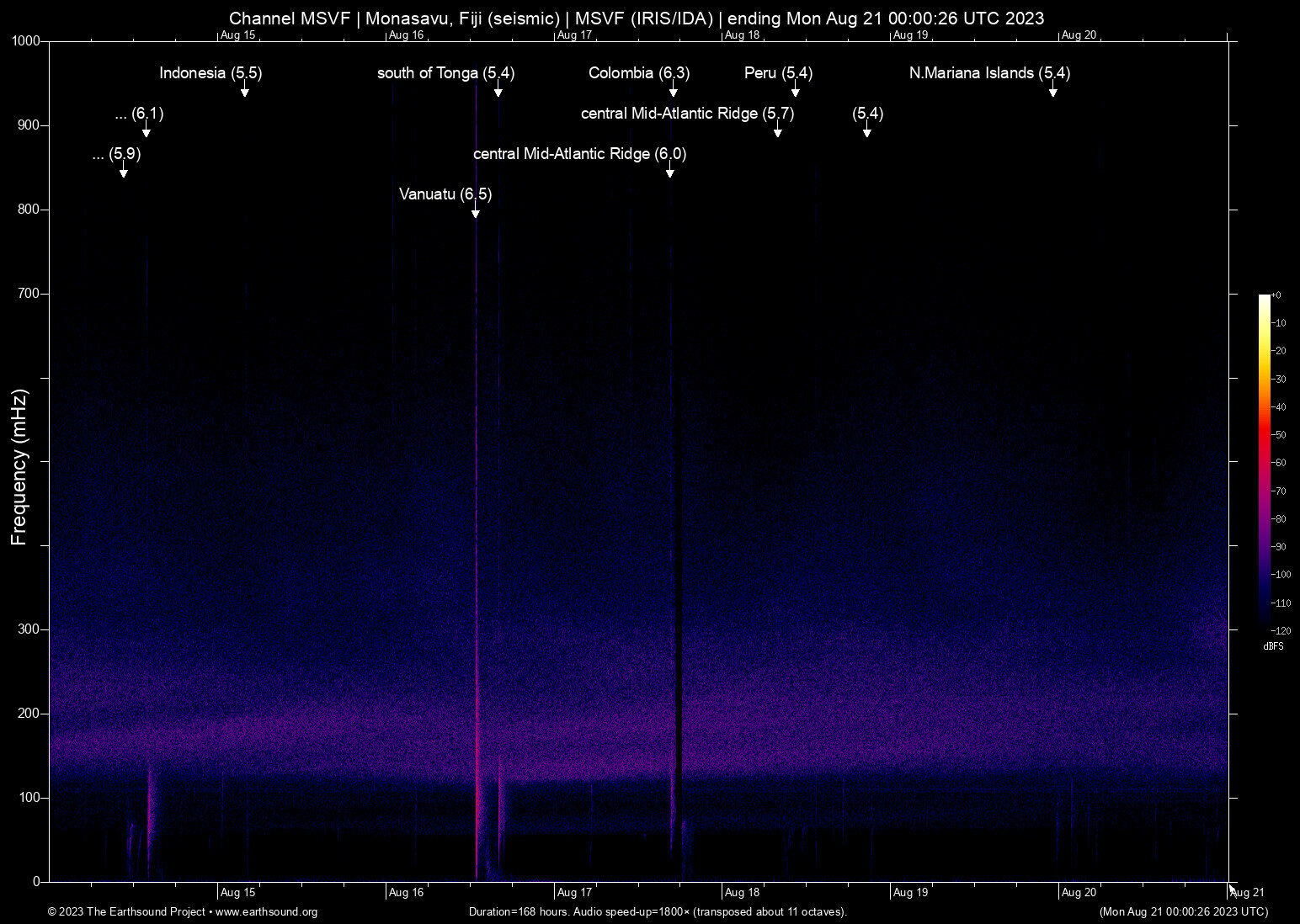Screen dimensions: 1300x924
Task: Click Aug 19 on the bottom time axis
Action: tap(911, 893)
